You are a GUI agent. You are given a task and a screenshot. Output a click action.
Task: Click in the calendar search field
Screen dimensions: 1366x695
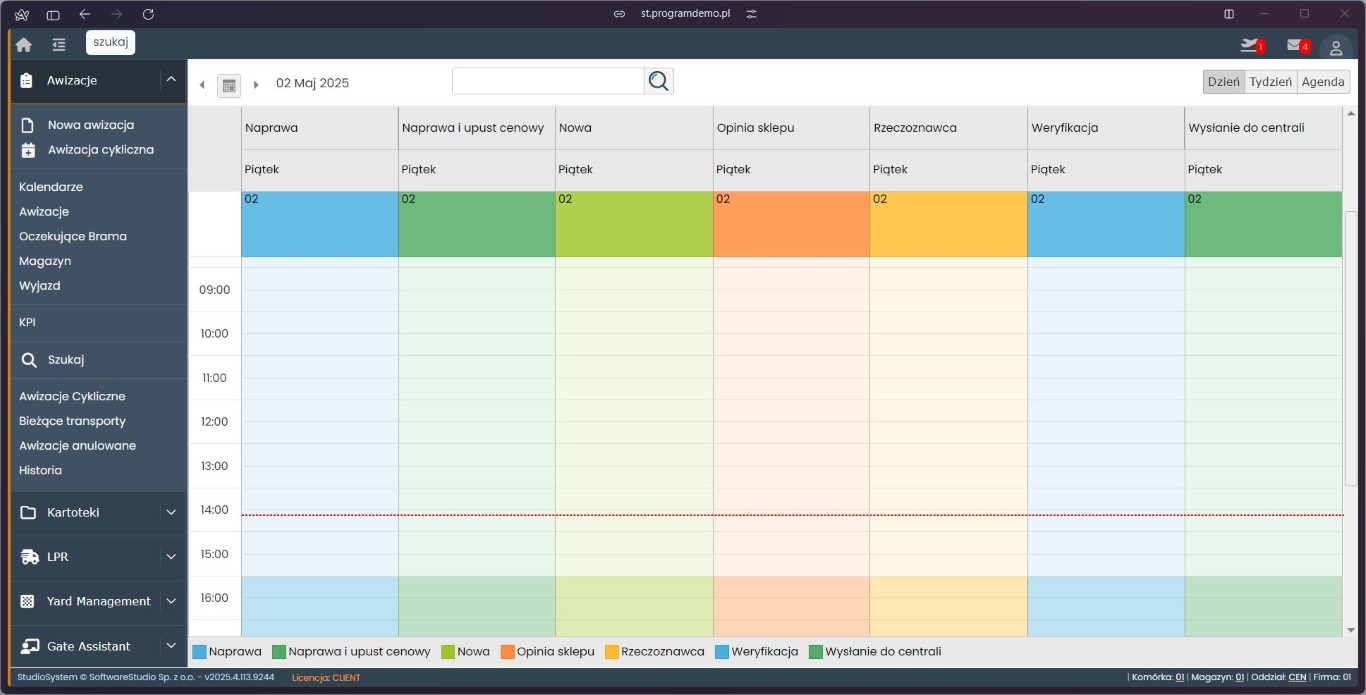[548, 81]
